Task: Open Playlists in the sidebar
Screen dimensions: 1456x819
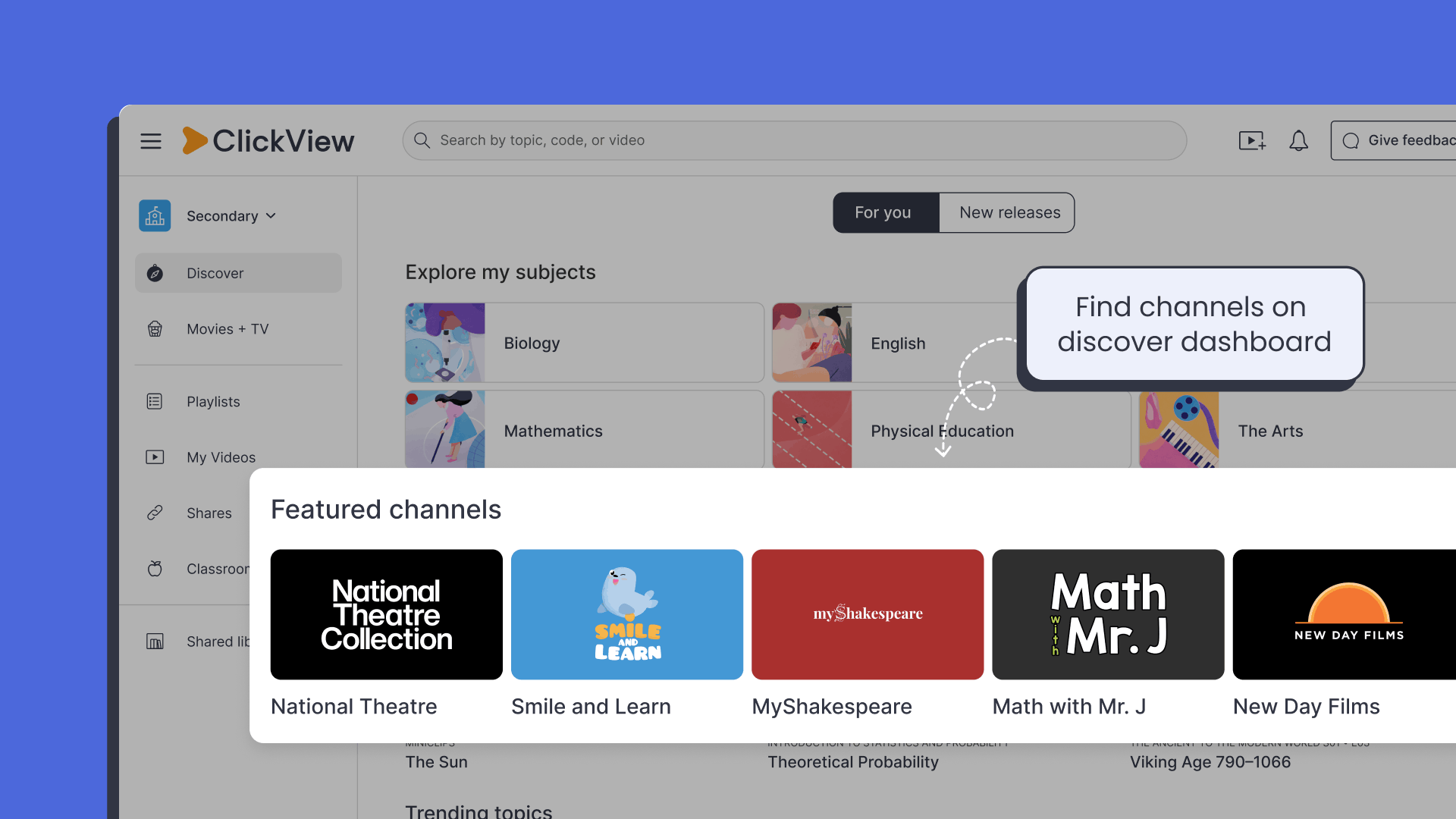Action: pyautogui.click(x=238, y=401)
